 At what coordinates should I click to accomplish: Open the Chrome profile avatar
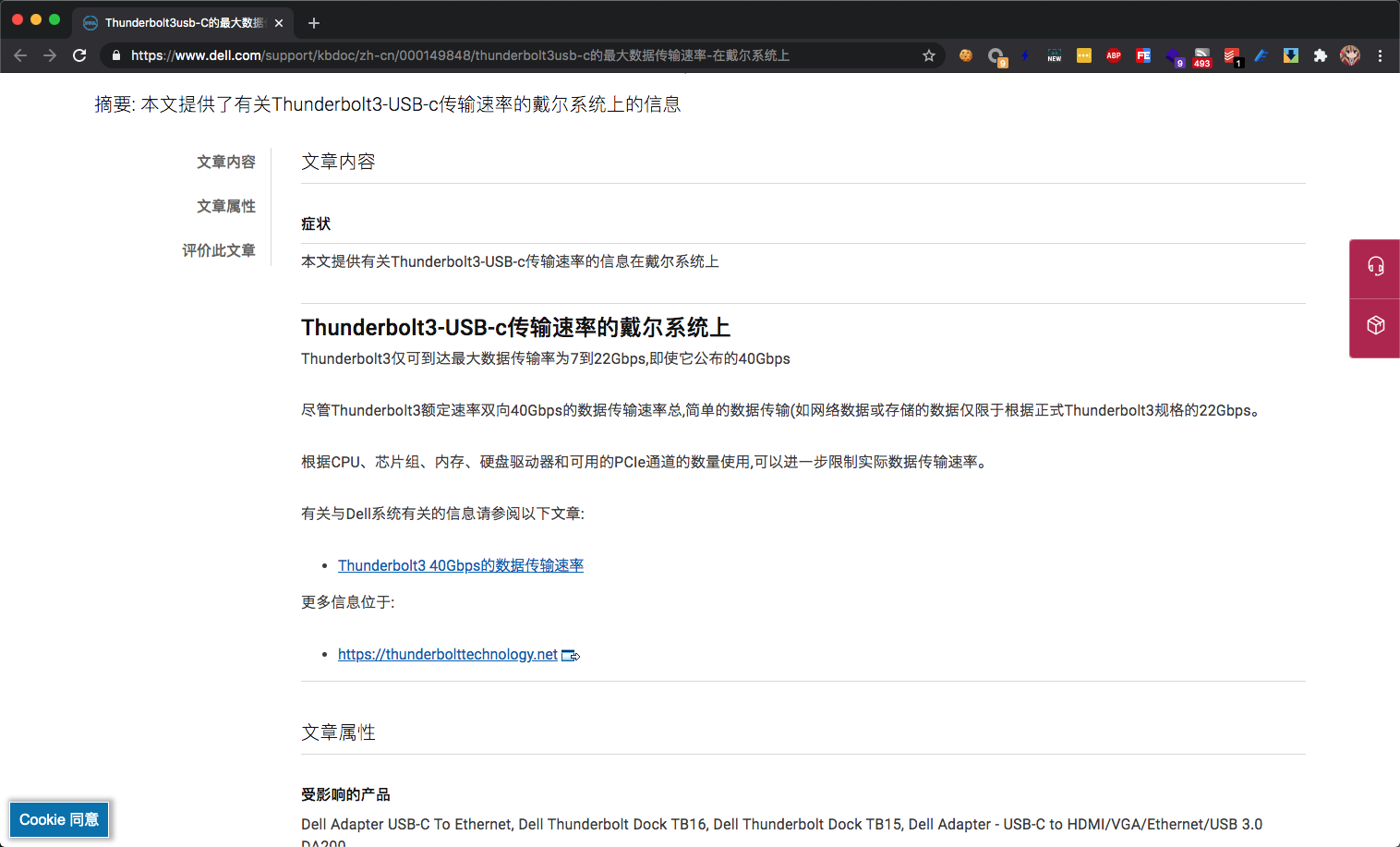[x=1350, y=55]
